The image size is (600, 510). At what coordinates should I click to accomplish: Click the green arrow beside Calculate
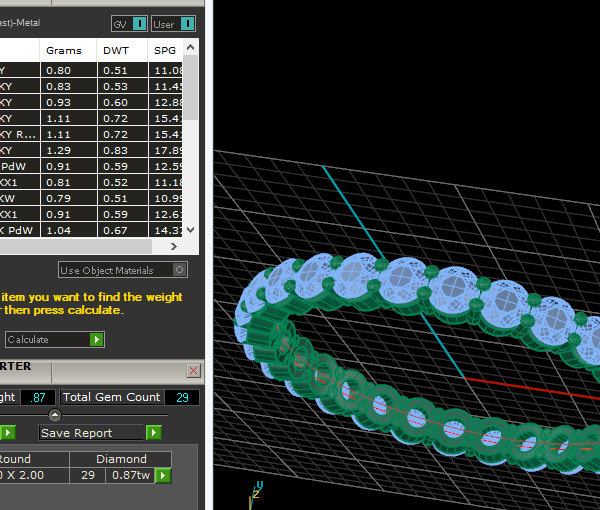(96, 340)
